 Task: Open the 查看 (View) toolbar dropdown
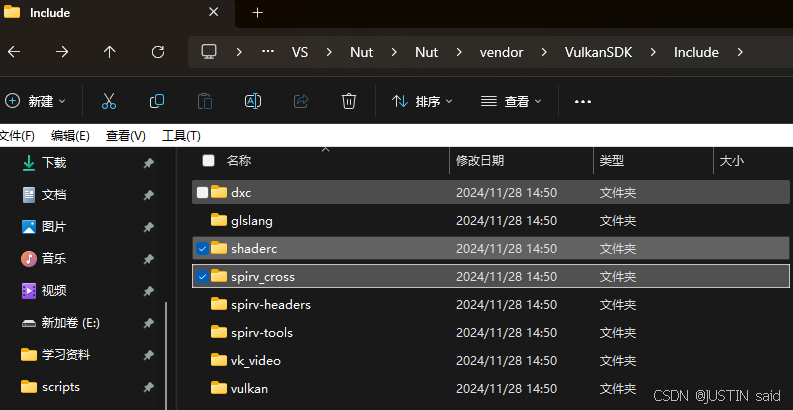click(x=511, y=101)
